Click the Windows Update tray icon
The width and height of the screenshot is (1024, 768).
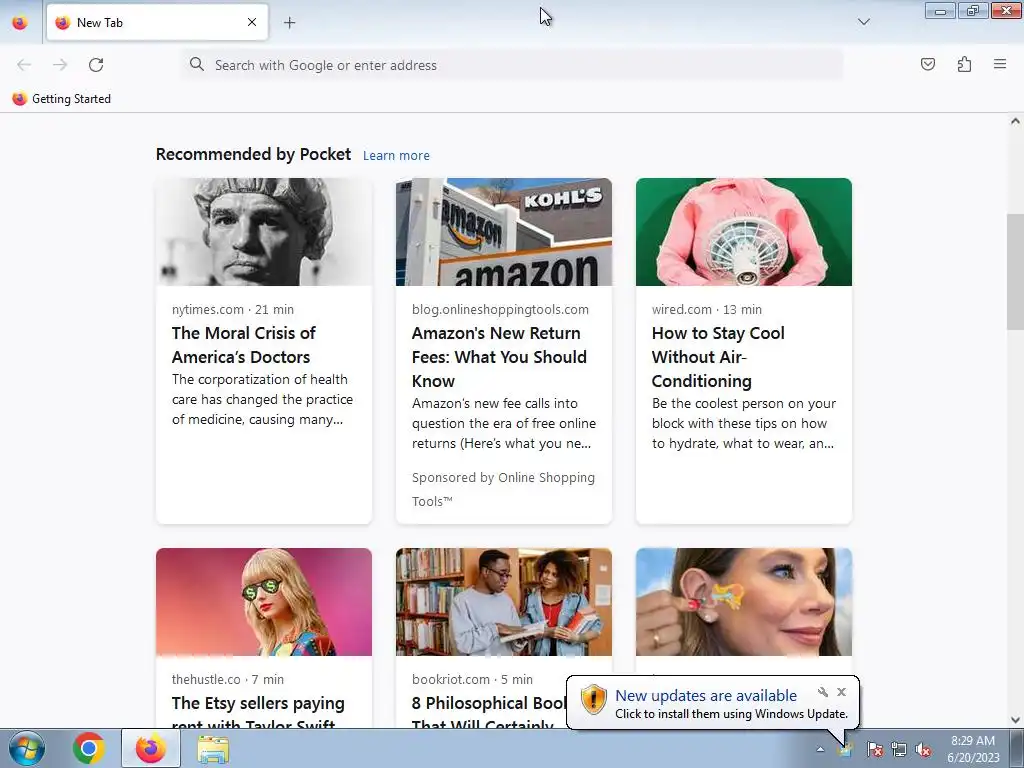pos(846,749)
